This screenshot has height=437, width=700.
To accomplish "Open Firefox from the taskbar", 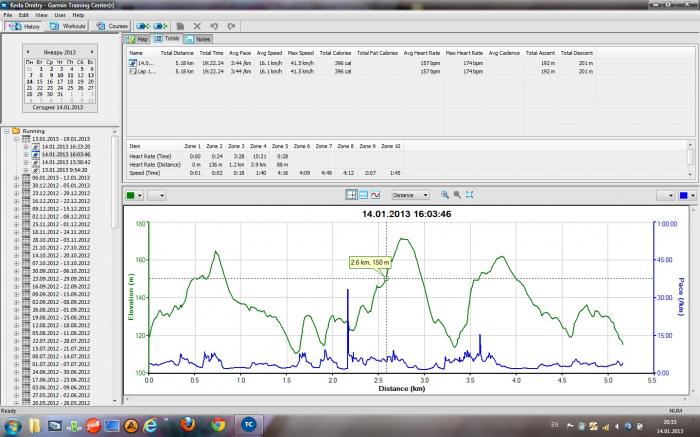I will 188,425.
